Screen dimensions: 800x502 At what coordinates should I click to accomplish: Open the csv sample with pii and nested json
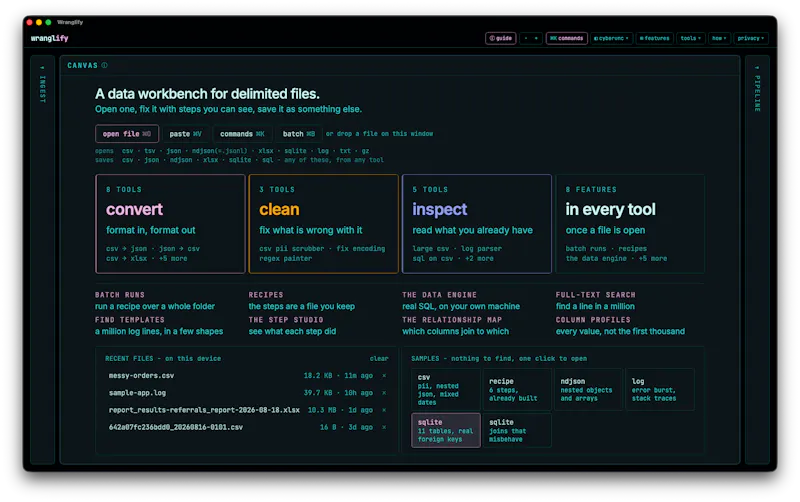(446, 390)
